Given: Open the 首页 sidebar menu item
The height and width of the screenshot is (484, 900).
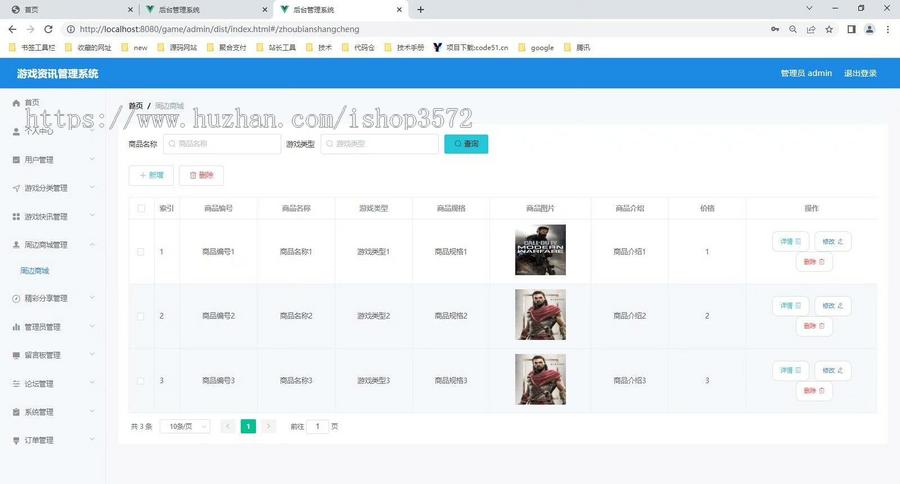Looking at the screenshot, I should [53, 103].
